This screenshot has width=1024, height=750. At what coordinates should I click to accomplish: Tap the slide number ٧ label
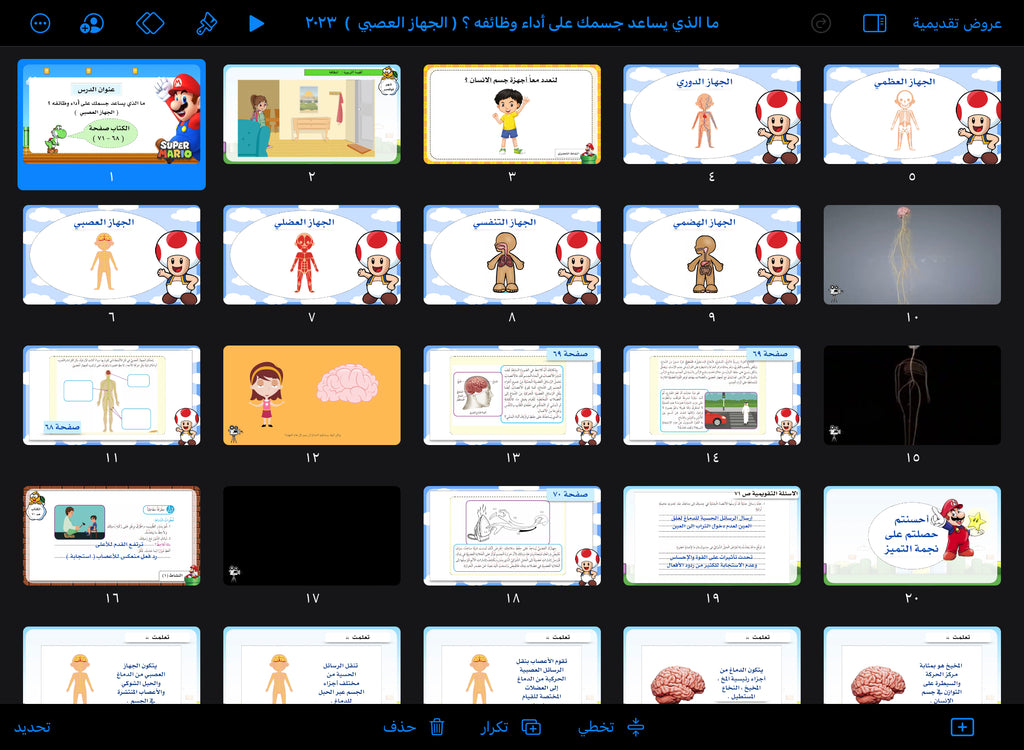[312, 317]
